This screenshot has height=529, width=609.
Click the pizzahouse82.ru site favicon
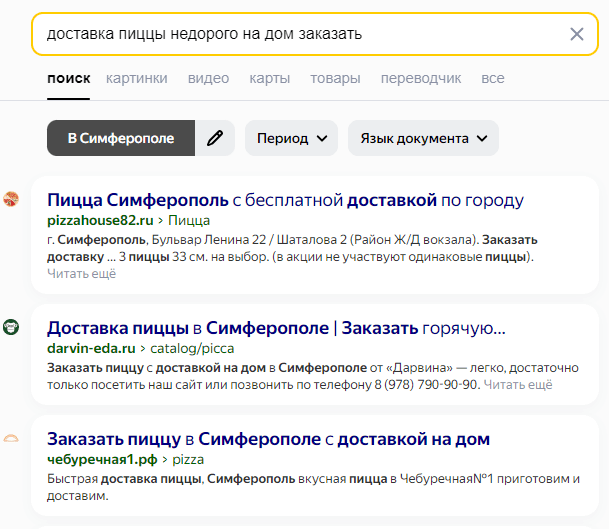11,199
